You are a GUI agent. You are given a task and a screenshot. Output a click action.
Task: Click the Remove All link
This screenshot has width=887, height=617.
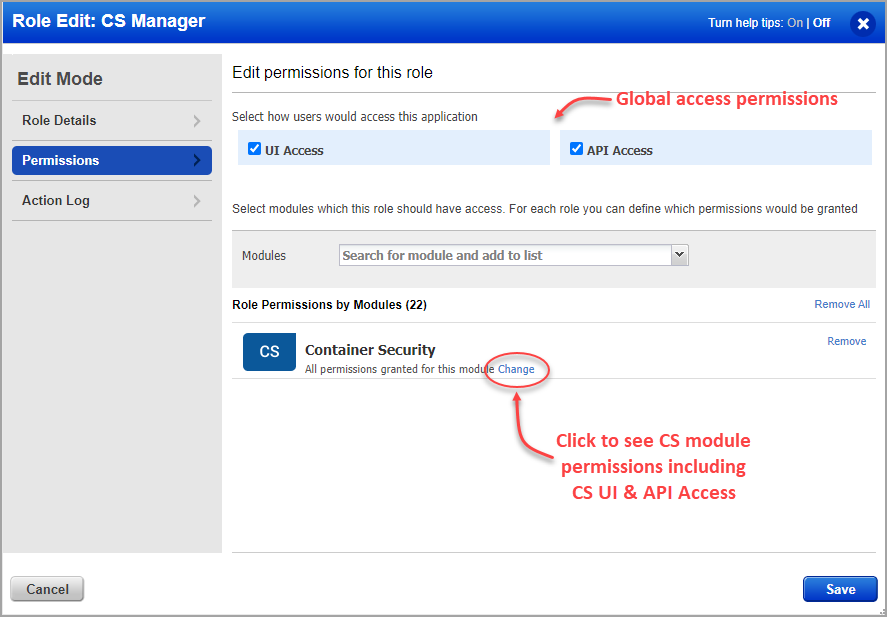point(842,304)
